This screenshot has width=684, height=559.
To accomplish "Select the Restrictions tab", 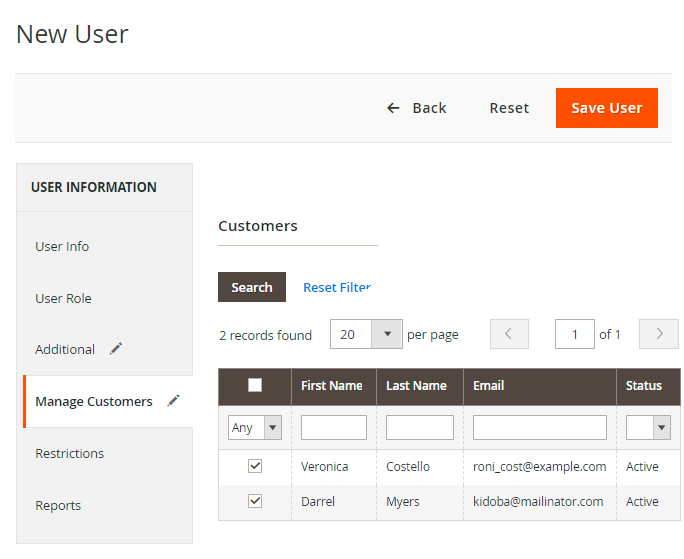I will point(69,453).
